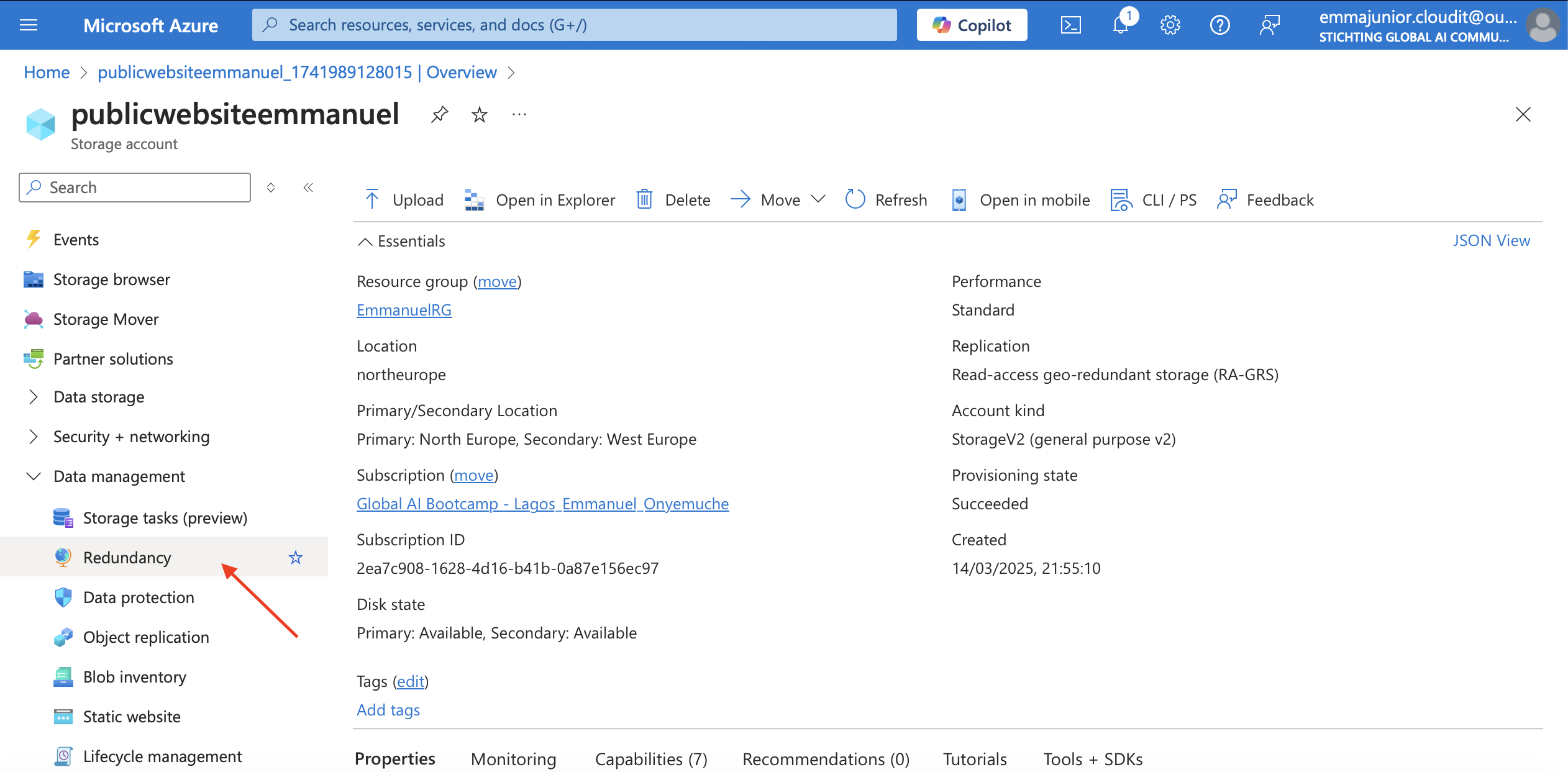Click the Read-access geo-redundant storage (RA-GRS) value
The width and height of the screenshot is (1568, 772).
click(x=1115, y=375)
